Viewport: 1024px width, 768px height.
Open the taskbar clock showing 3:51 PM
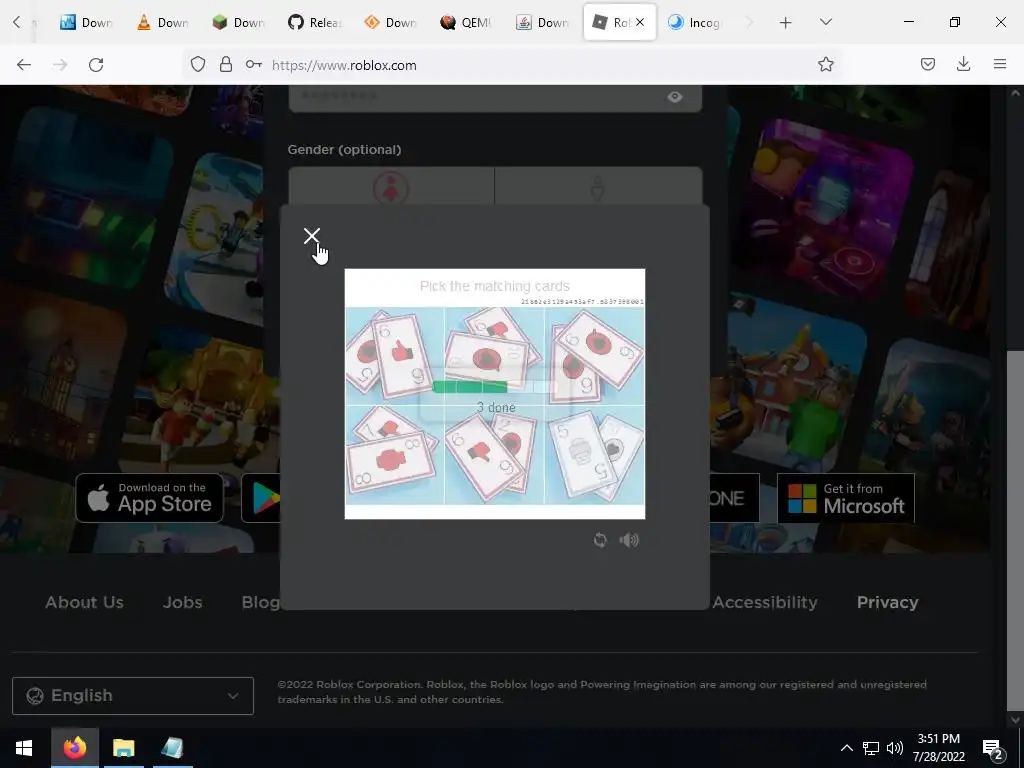click(x=938, y=748)
